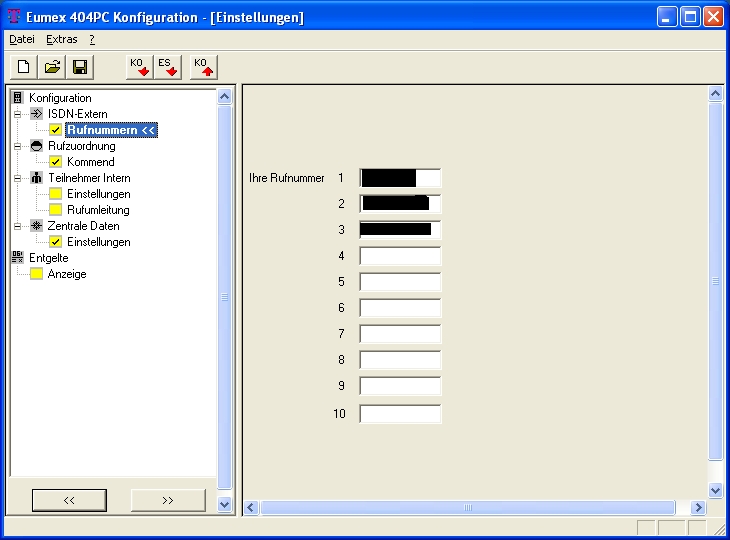Collapse the Rufzuordnung tree node

pos(17,146)
